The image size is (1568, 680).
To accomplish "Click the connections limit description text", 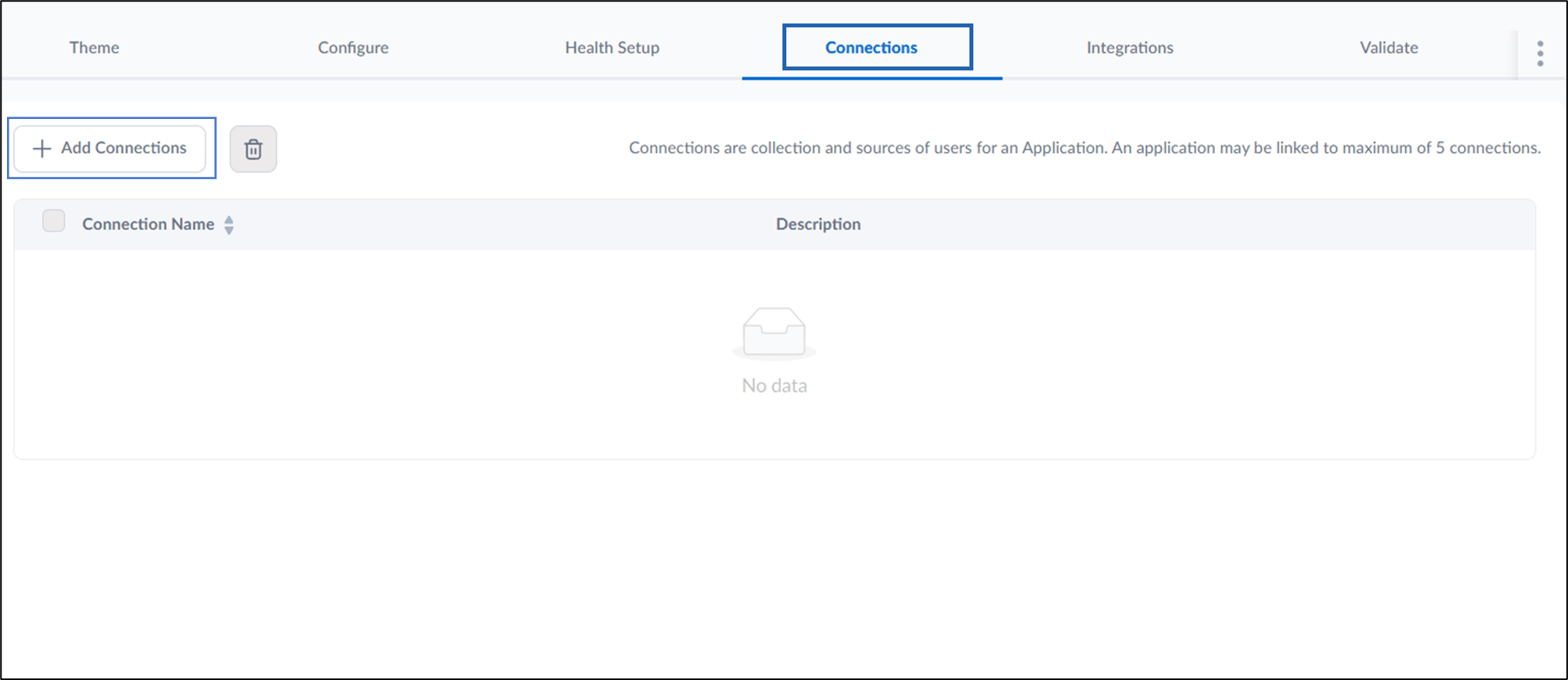I will tap(1084, 148).
